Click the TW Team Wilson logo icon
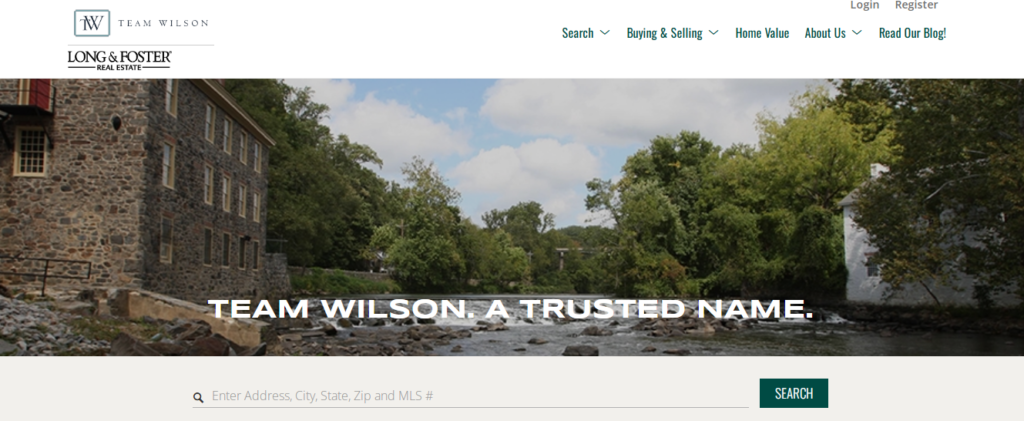This screenshot has width=1024, height=421. [92, 23]
